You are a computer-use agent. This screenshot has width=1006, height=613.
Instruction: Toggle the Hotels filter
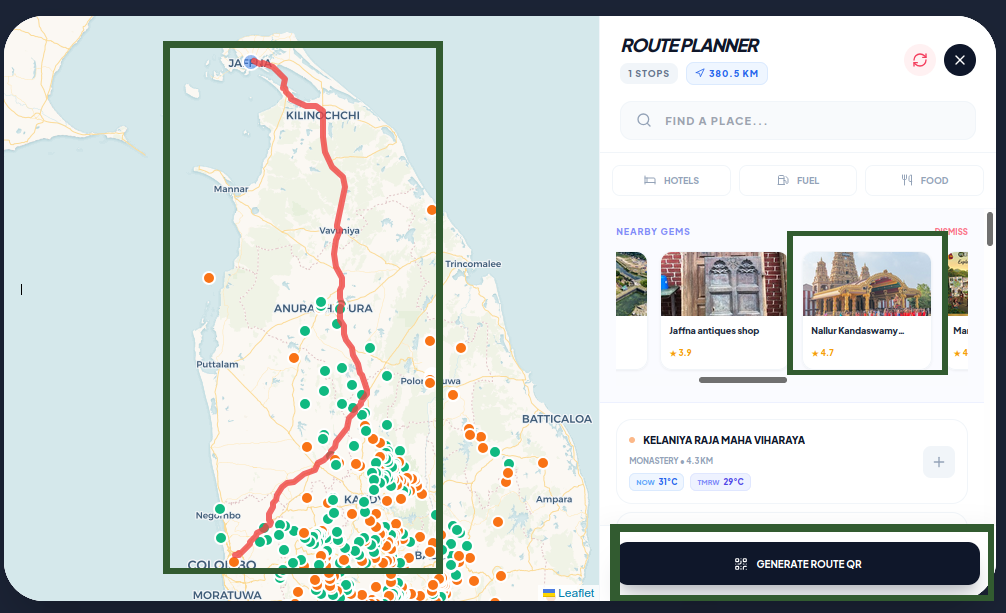[671, 180]
